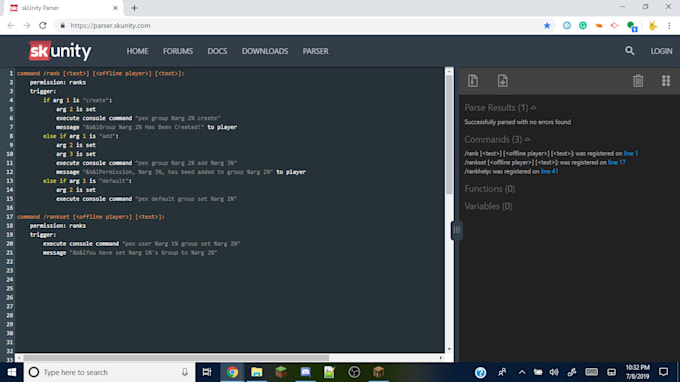Open Discord from the taskbar
The height and width of the screenshot is (382, 680).
305,372
